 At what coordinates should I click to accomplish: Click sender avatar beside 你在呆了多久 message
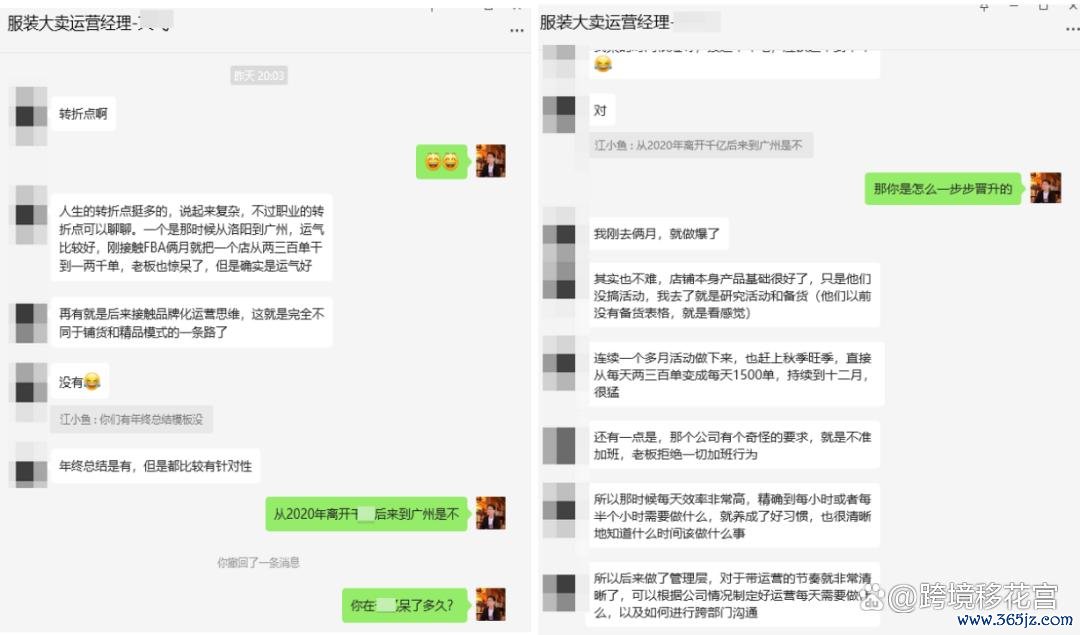pos(491,604)
